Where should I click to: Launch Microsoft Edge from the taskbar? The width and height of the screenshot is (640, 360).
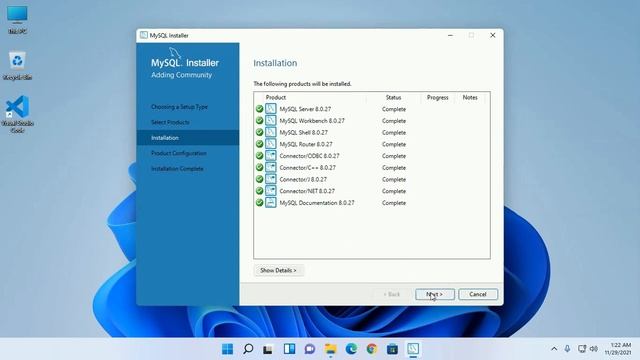tap(351, 349)
